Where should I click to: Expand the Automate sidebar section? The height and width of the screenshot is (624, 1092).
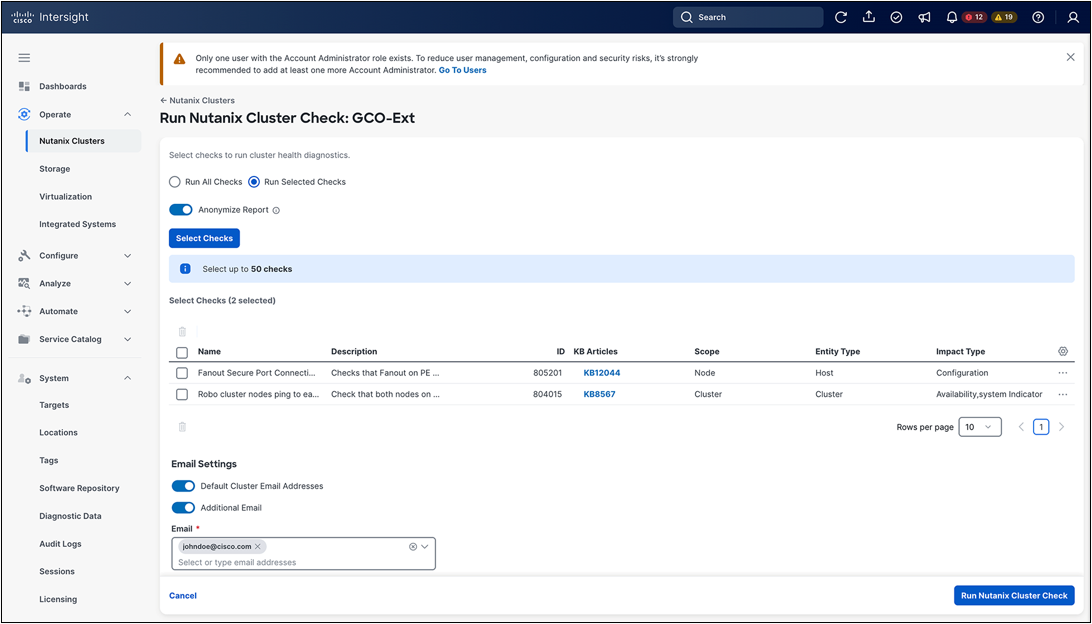(127, 311)
